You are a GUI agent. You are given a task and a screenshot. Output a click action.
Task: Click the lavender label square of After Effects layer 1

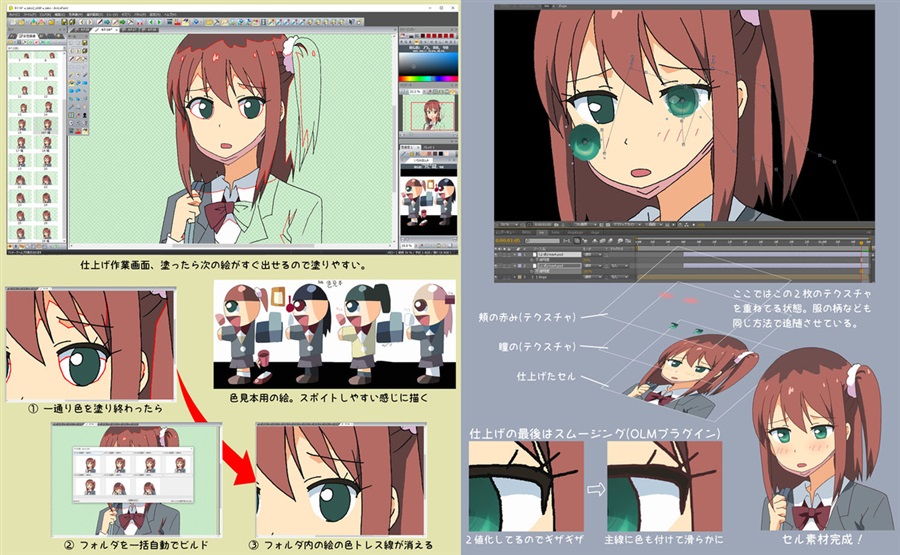point(519,255)
